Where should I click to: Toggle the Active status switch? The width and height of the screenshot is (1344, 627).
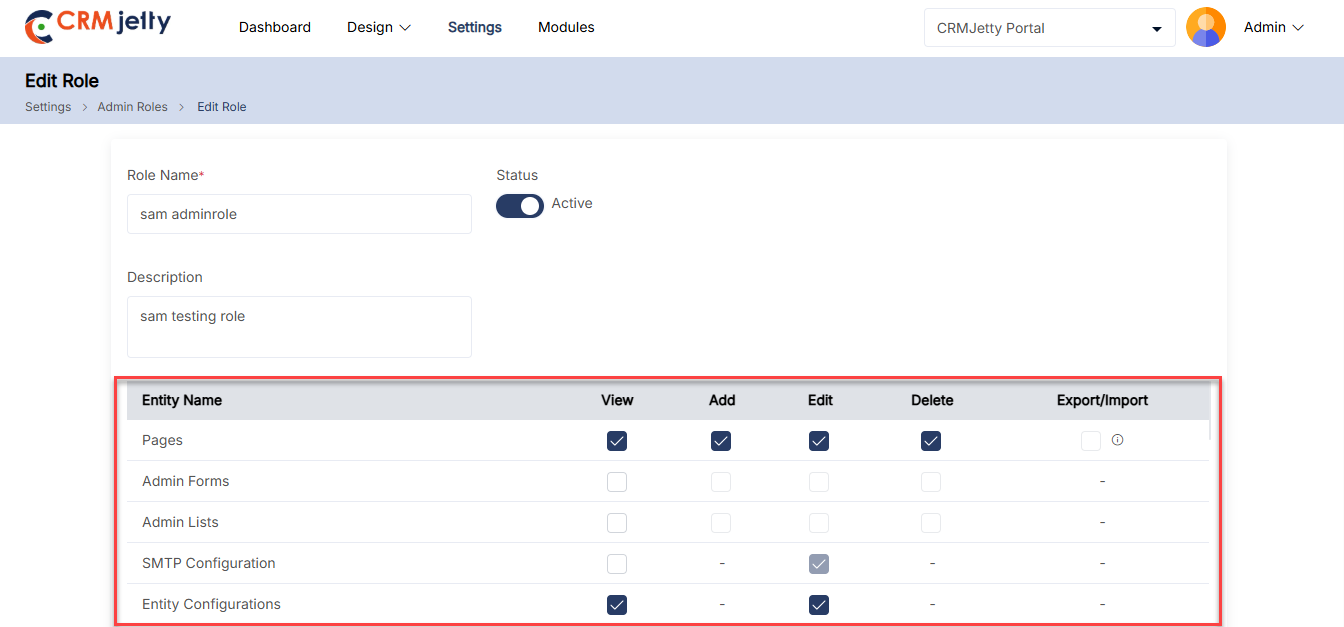pos(520,205)
